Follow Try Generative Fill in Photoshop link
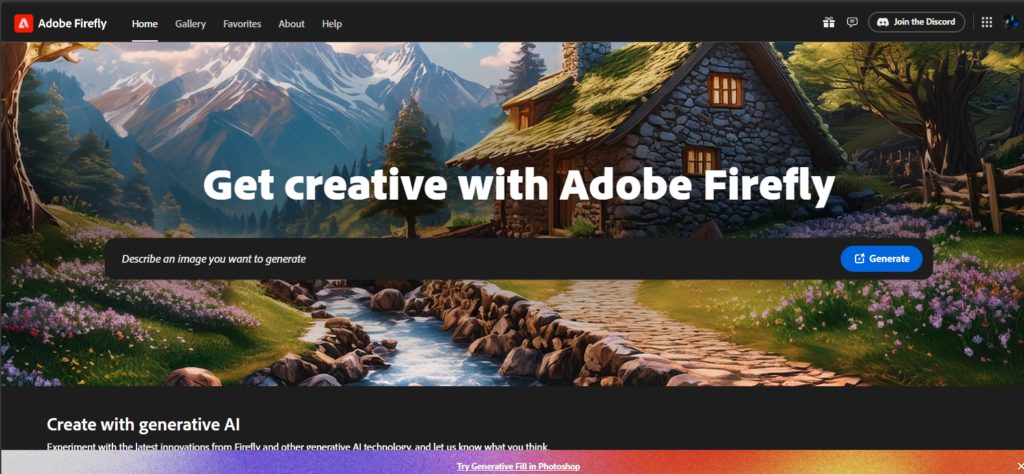 (519, 466)
